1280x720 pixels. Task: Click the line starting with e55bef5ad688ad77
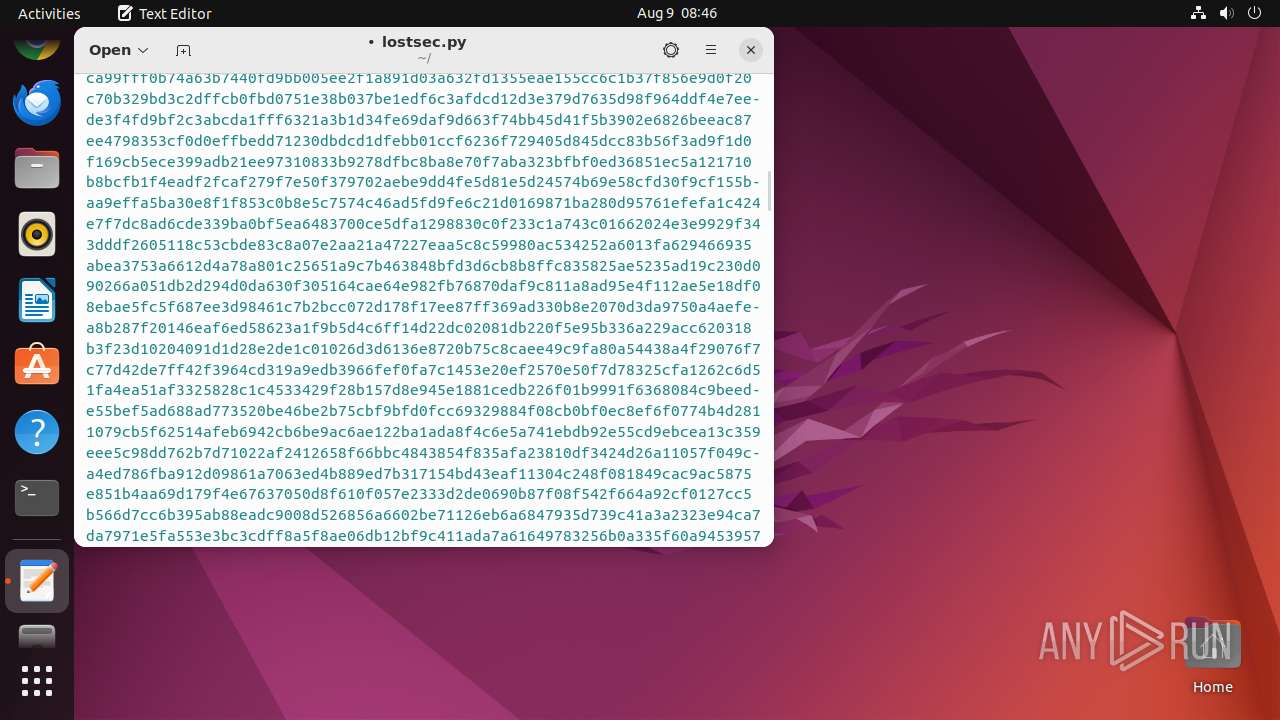(x=423, y=411)
